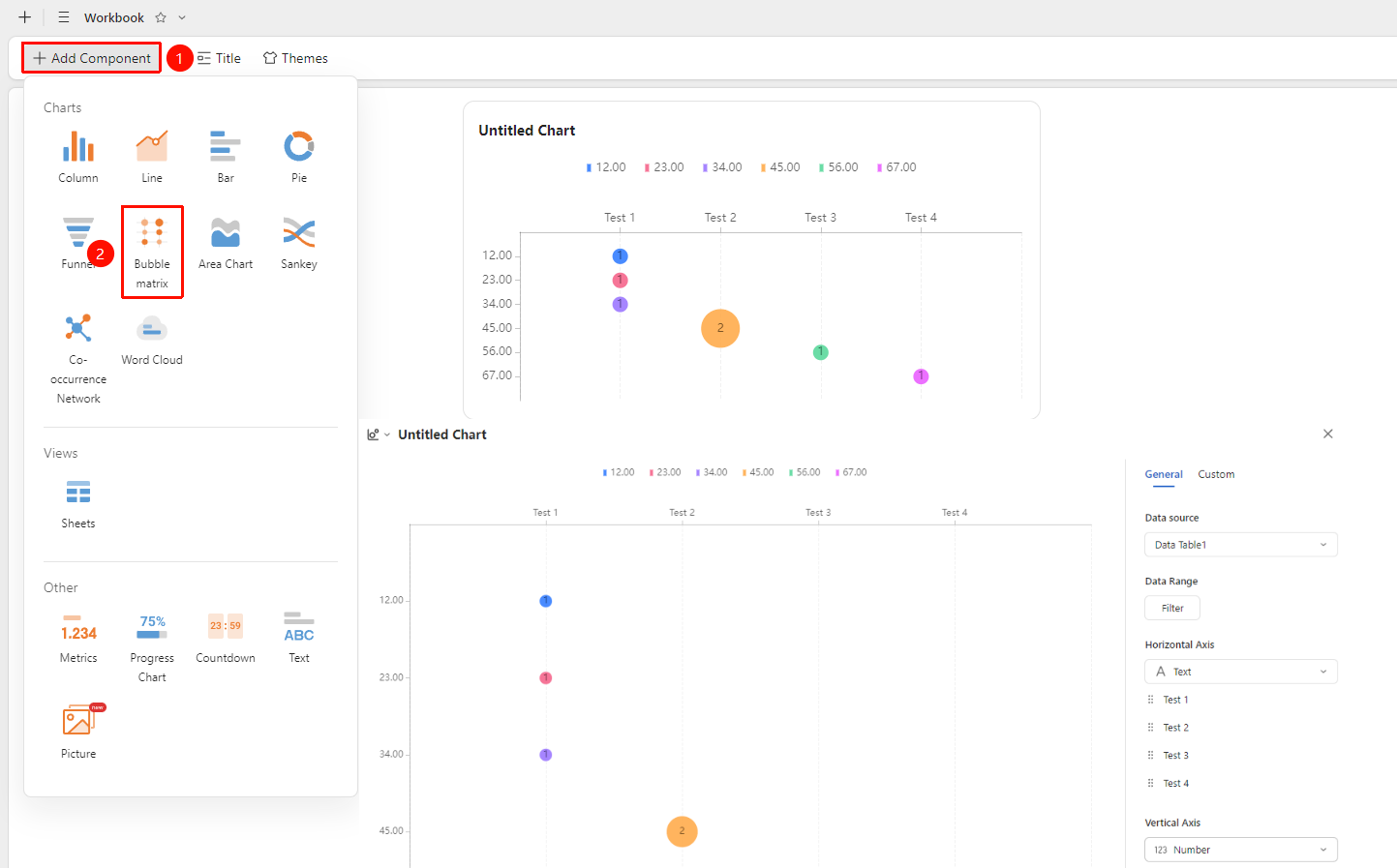Add a Word Cloud chart
Image resolution: width=1397 pixels, height=868 pixels.
(x=152, y=340)
